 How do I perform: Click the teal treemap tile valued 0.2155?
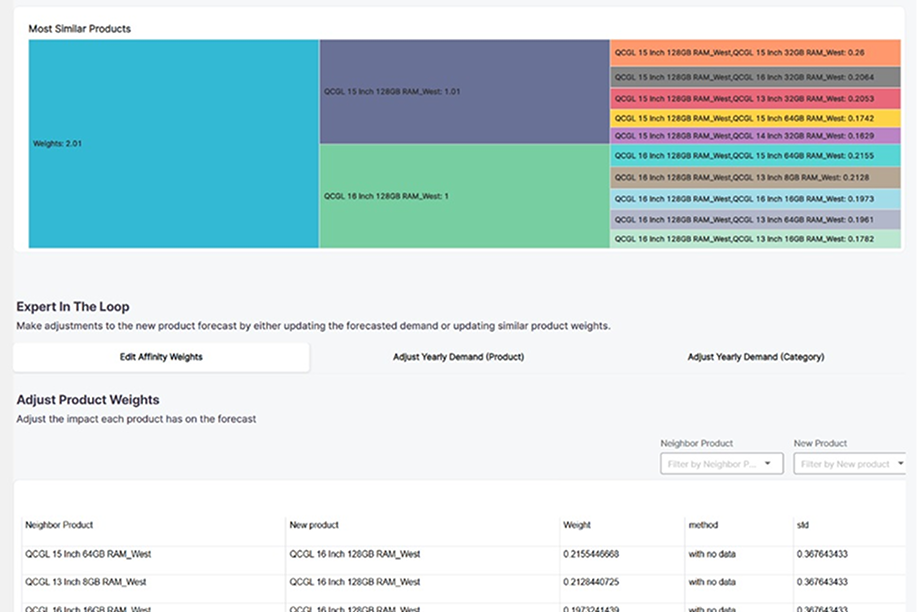coord(755,156)
